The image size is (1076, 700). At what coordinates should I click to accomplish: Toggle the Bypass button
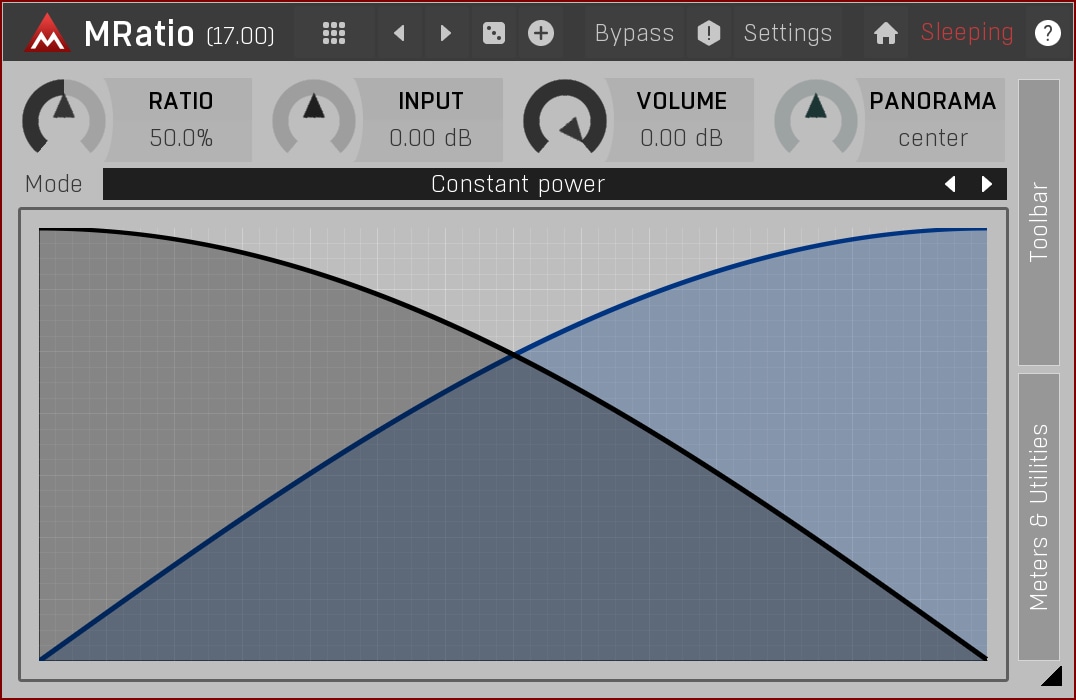point(634,33)
